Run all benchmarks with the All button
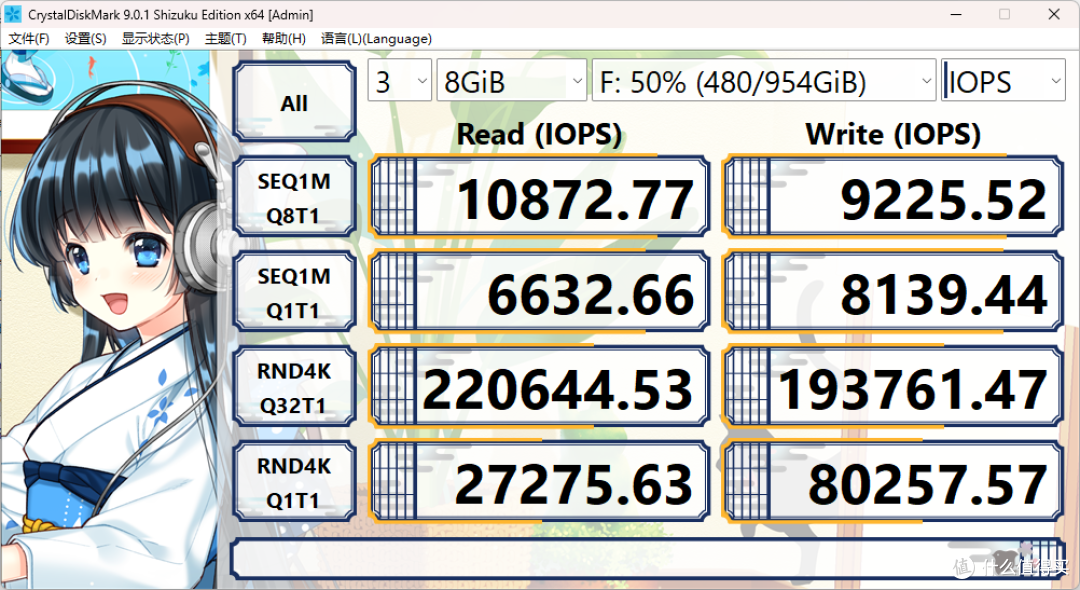This screenshot has width=1080, height=590. (294, 102)
